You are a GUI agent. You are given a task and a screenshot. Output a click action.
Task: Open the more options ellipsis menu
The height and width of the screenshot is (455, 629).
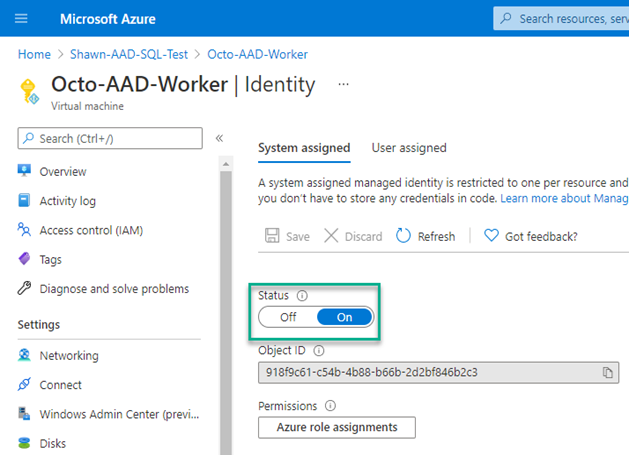pos(343,85)
